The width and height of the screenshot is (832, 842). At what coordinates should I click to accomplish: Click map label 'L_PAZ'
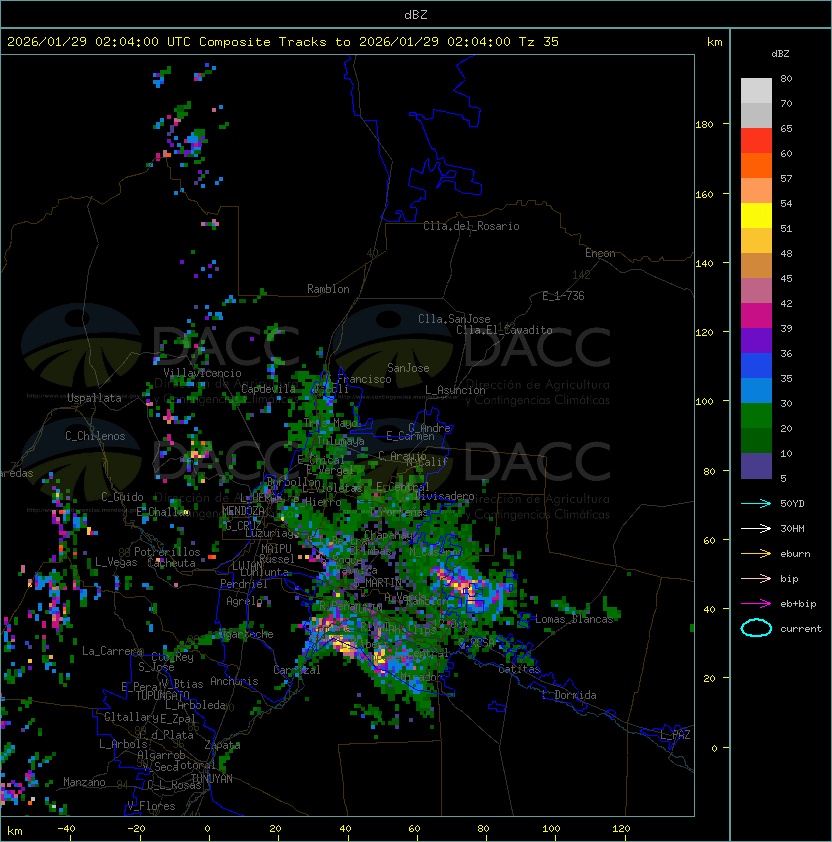point(675,735)
